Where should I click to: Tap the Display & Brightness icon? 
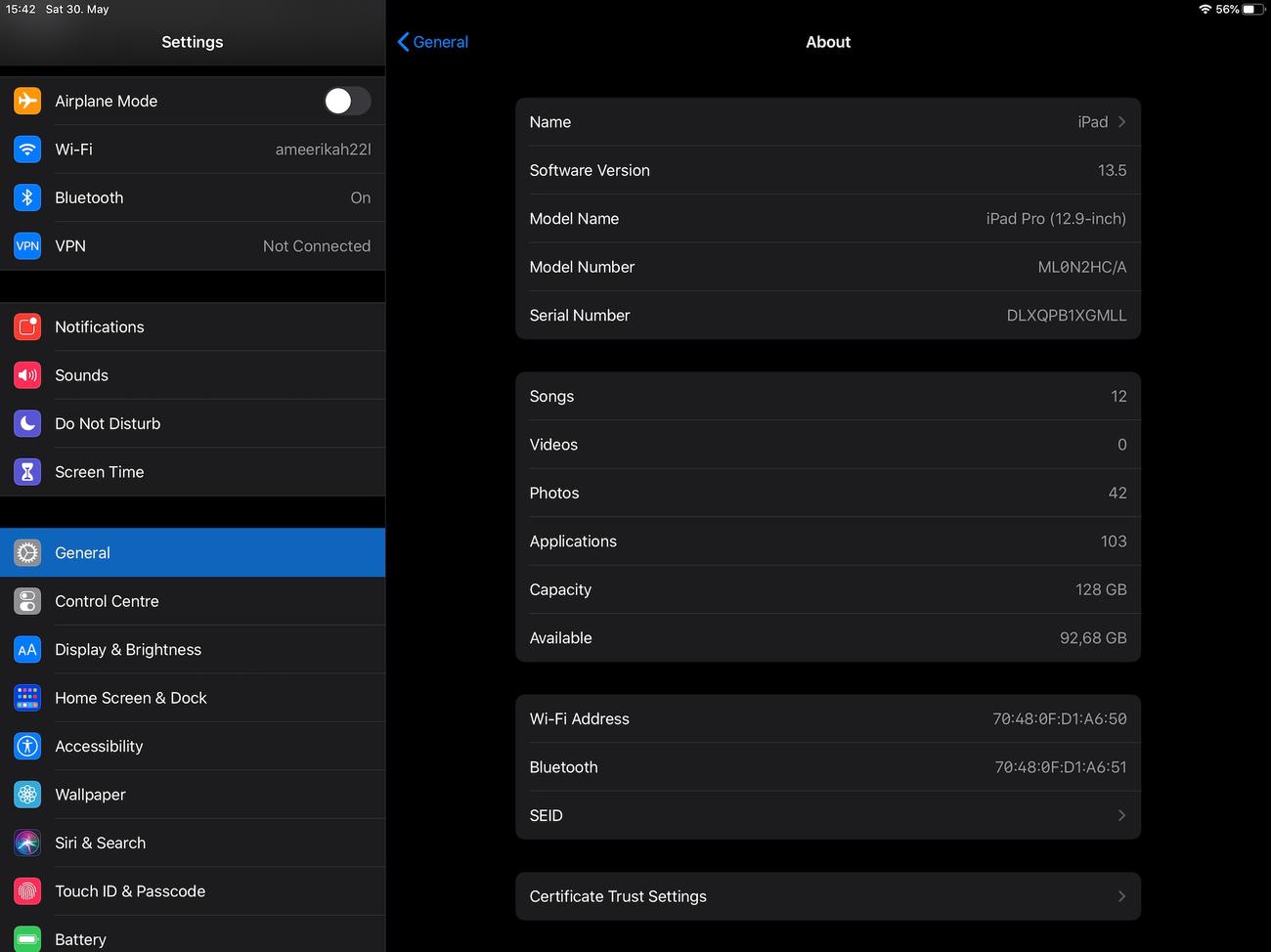point(27,650)
